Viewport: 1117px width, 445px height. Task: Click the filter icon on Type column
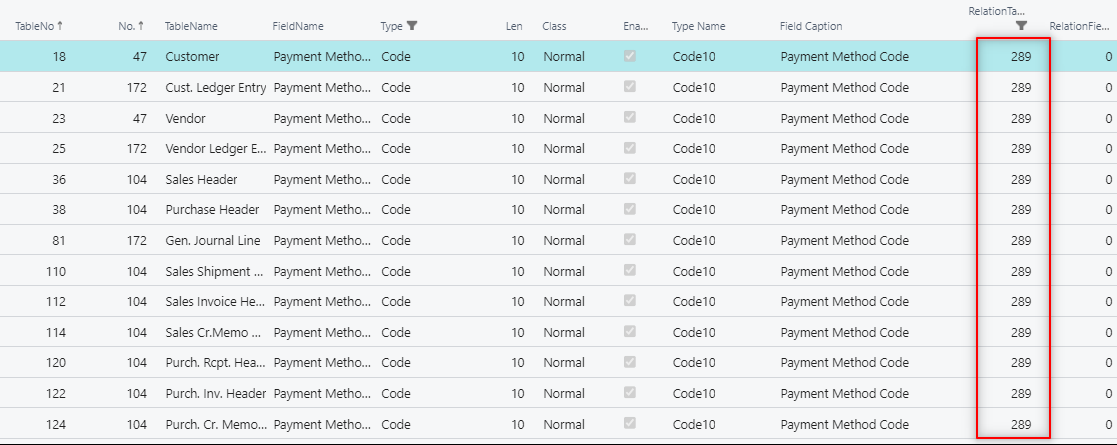click(412, 26)
